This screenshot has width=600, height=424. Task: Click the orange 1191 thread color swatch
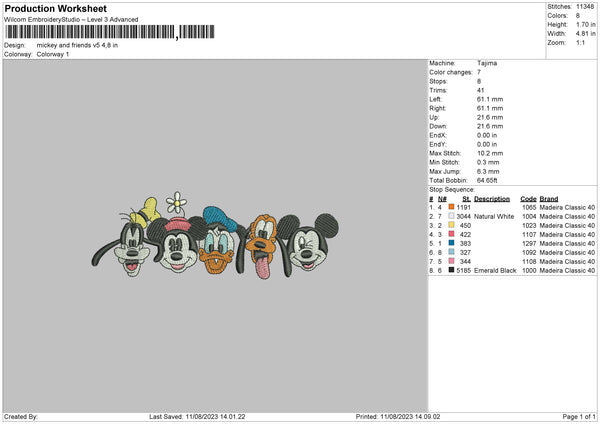452,207
